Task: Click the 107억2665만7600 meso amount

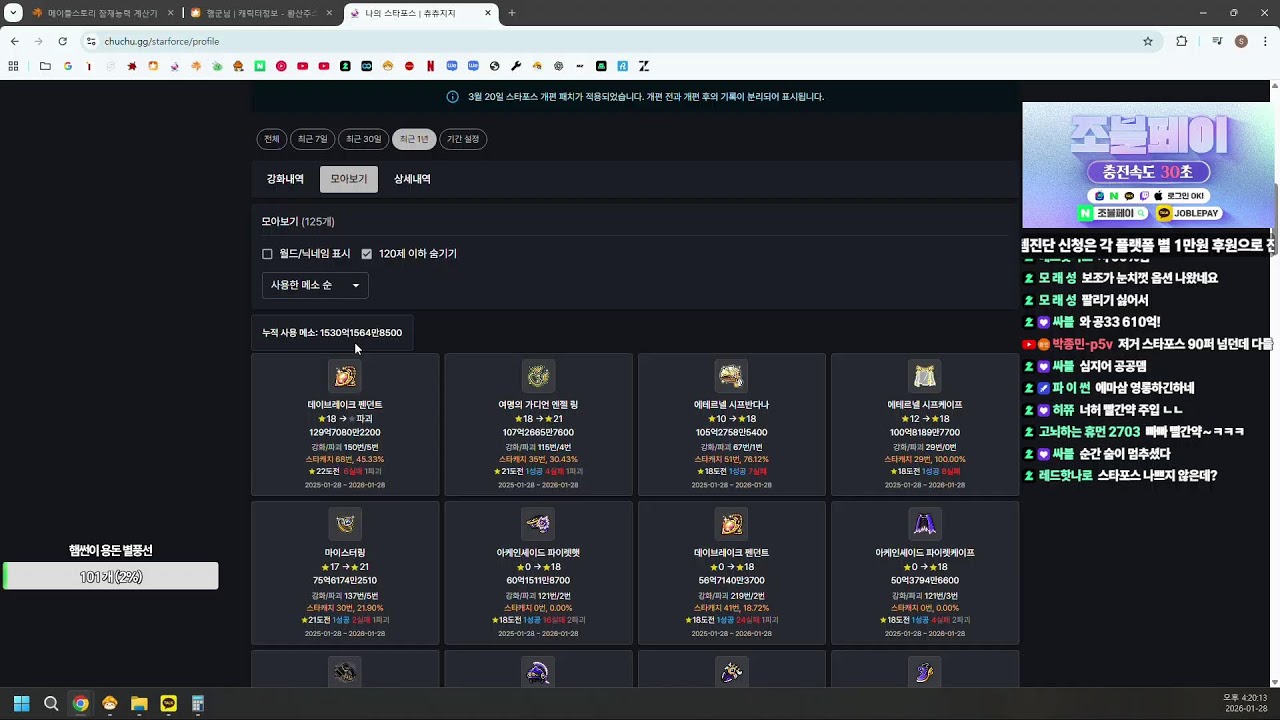Action: 538,433
